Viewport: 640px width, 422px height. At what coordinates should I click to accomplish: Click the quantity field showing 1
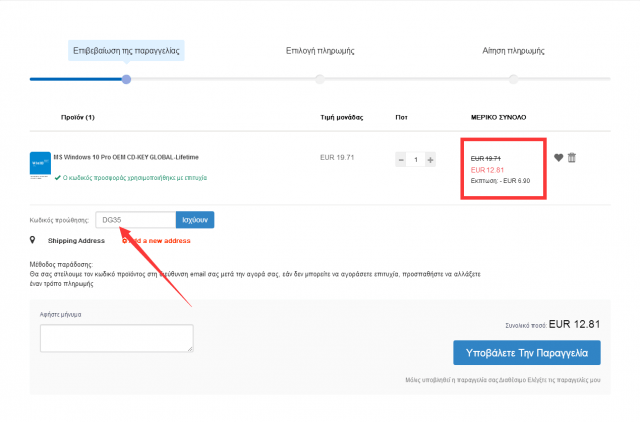(x=416, y=160)
